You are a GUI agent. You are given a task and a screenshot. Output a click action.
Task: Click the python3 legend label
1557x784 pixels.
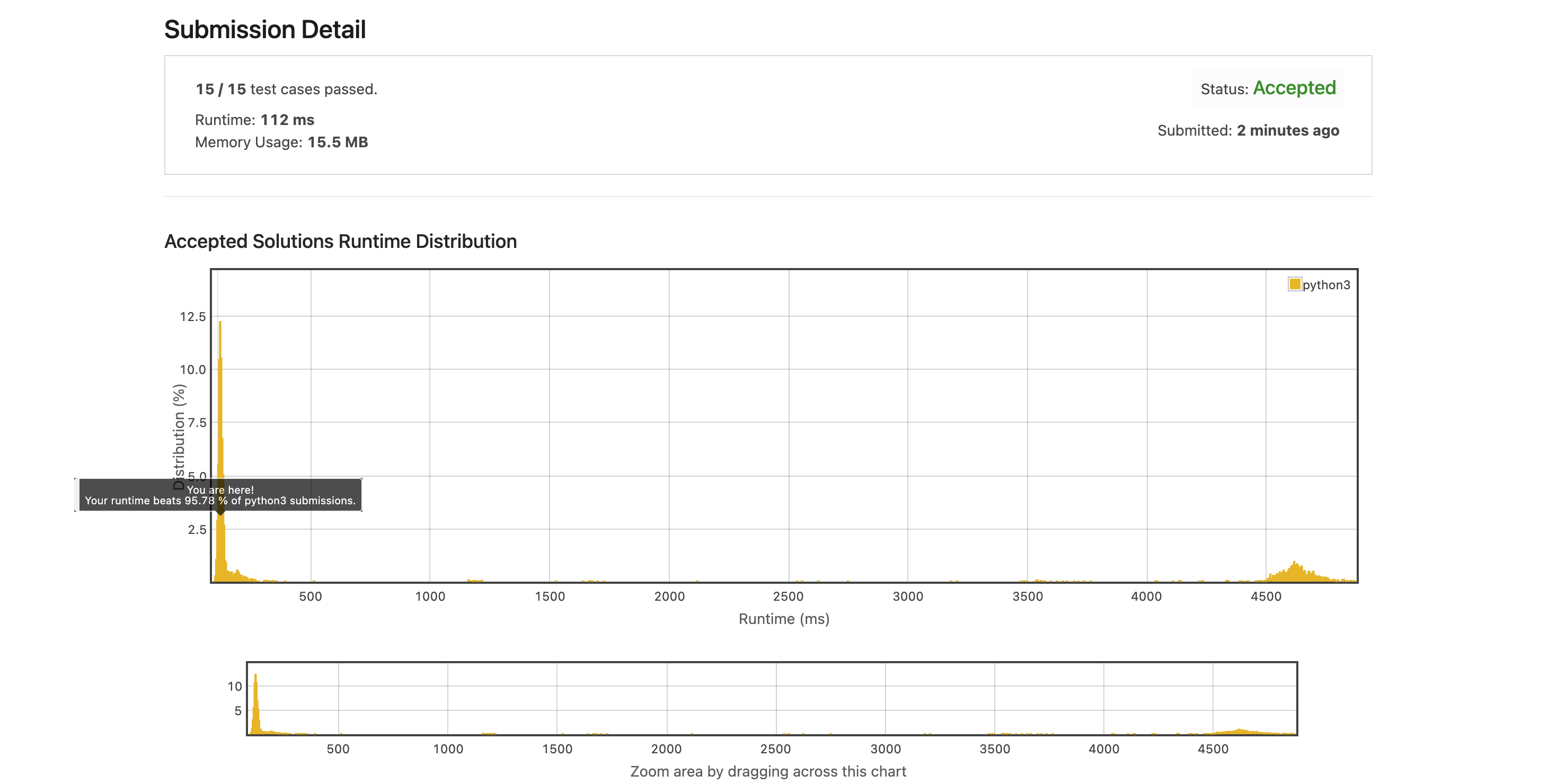(x=1325, y=284)
